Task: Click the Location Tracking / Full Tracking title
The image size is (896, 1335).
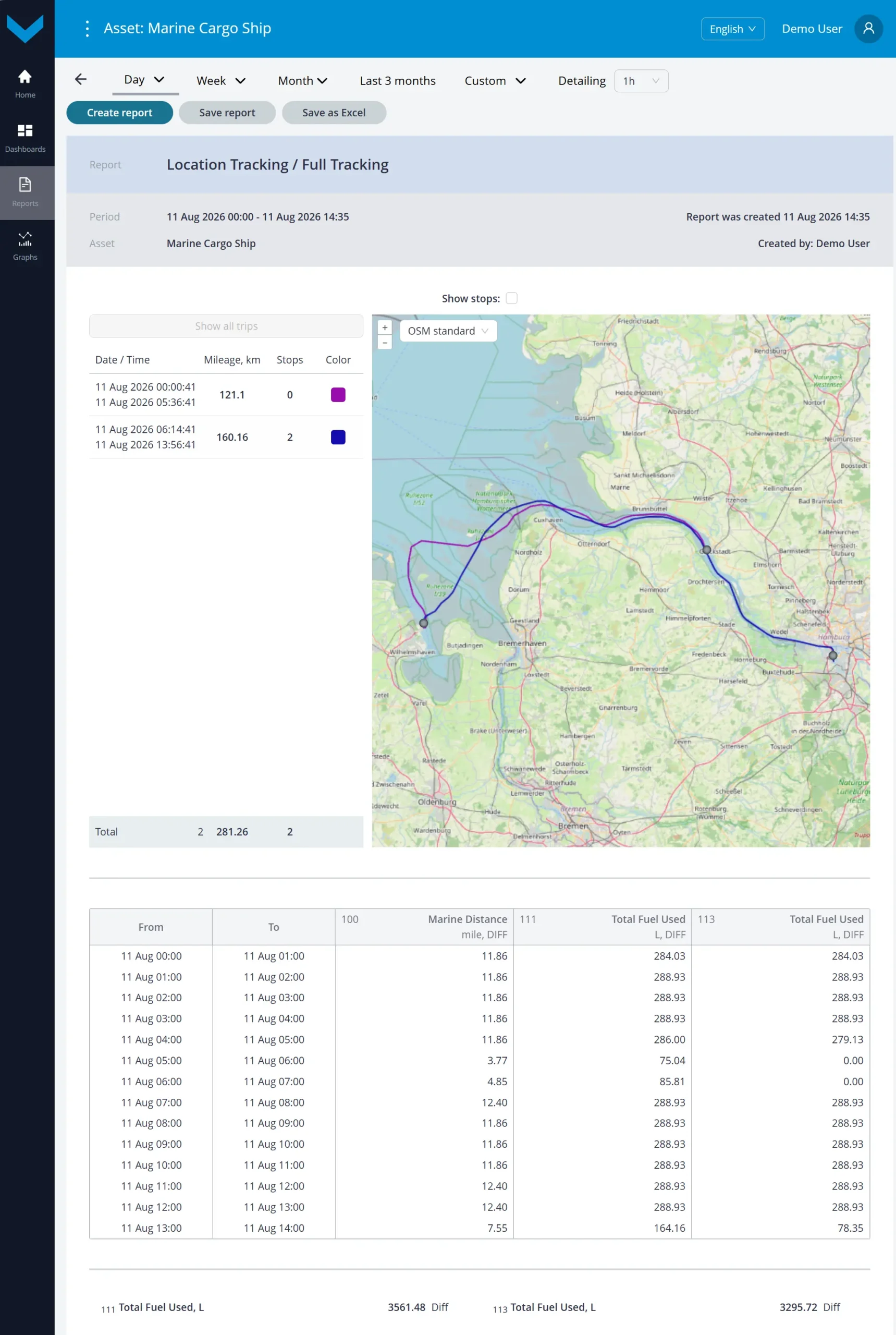Action: [x=277, y=165]
